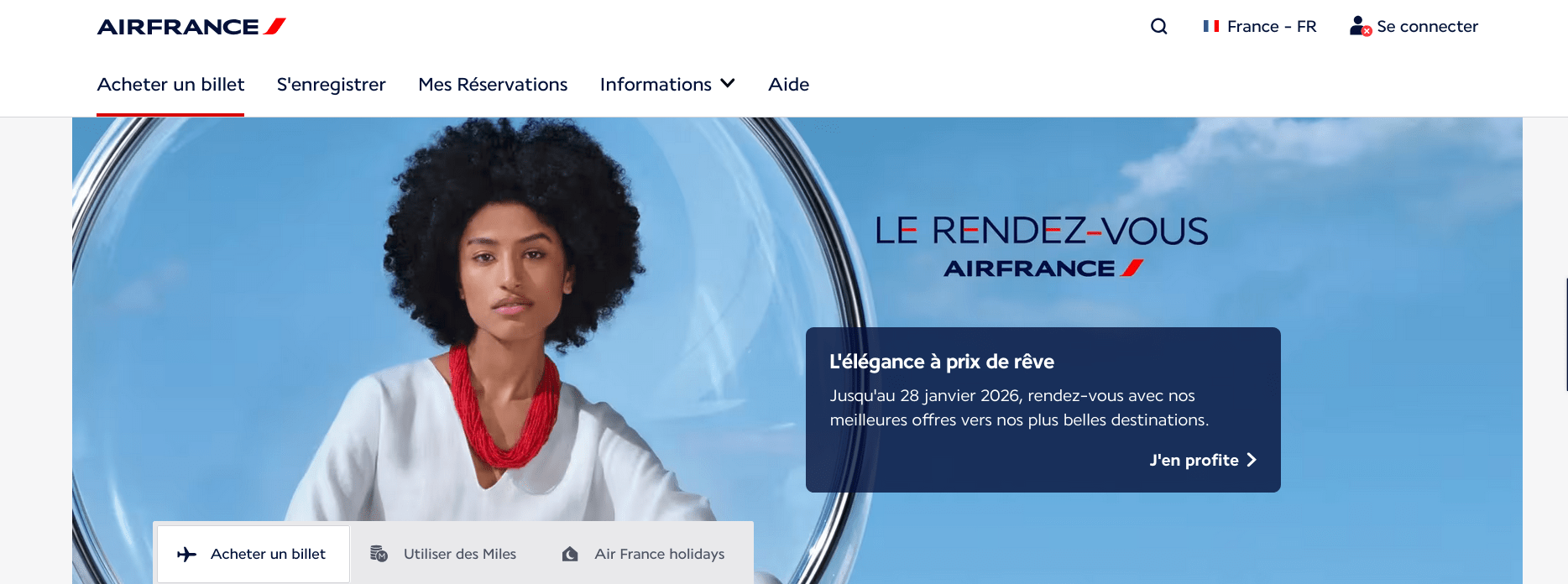The height and width of the screenshot is (584, 1568).
Task: Switch to the Air France holidays tab
Action: click(x=644, y=554)
